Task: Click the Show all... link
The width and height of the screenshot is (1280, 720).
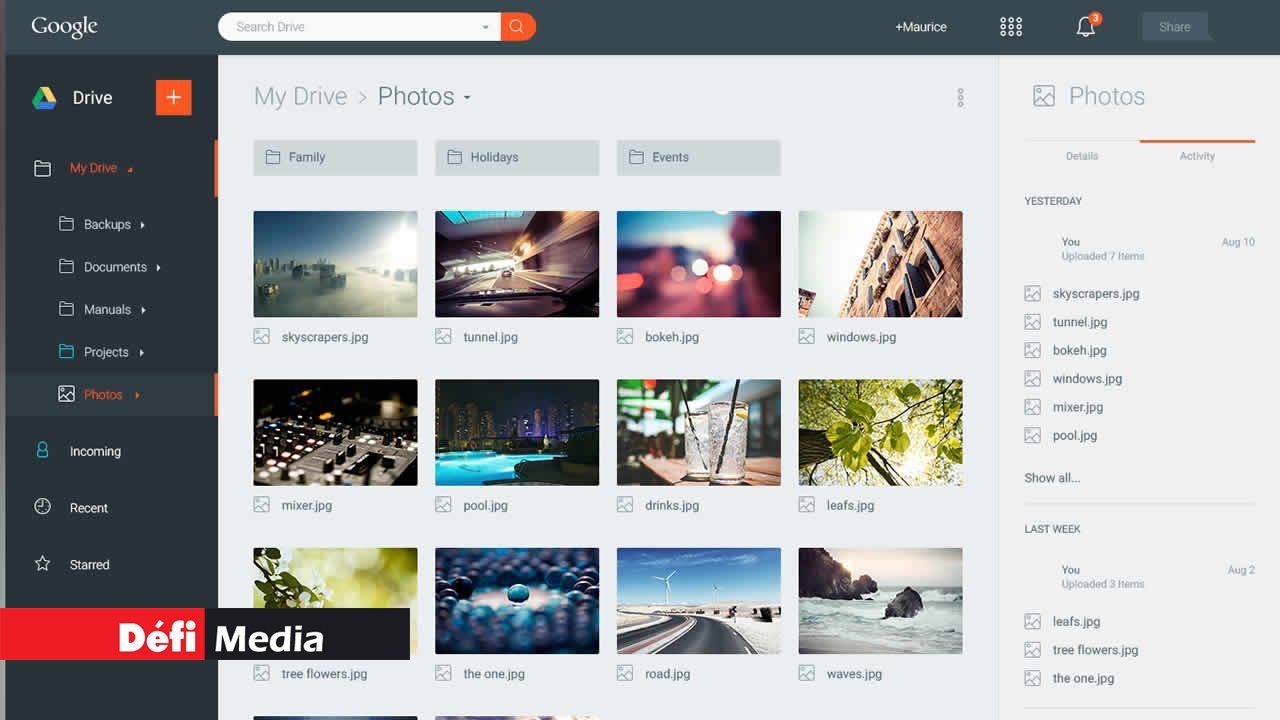Action: pos(1052,478)
